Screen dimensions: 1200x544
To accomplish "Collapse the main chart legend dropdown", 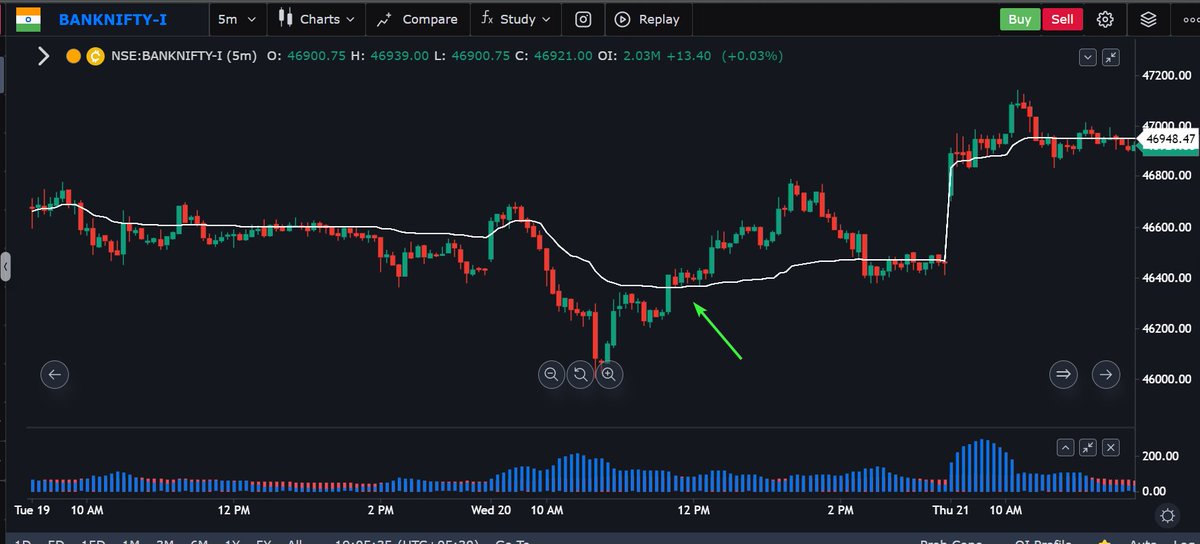I will (1088, 58).
